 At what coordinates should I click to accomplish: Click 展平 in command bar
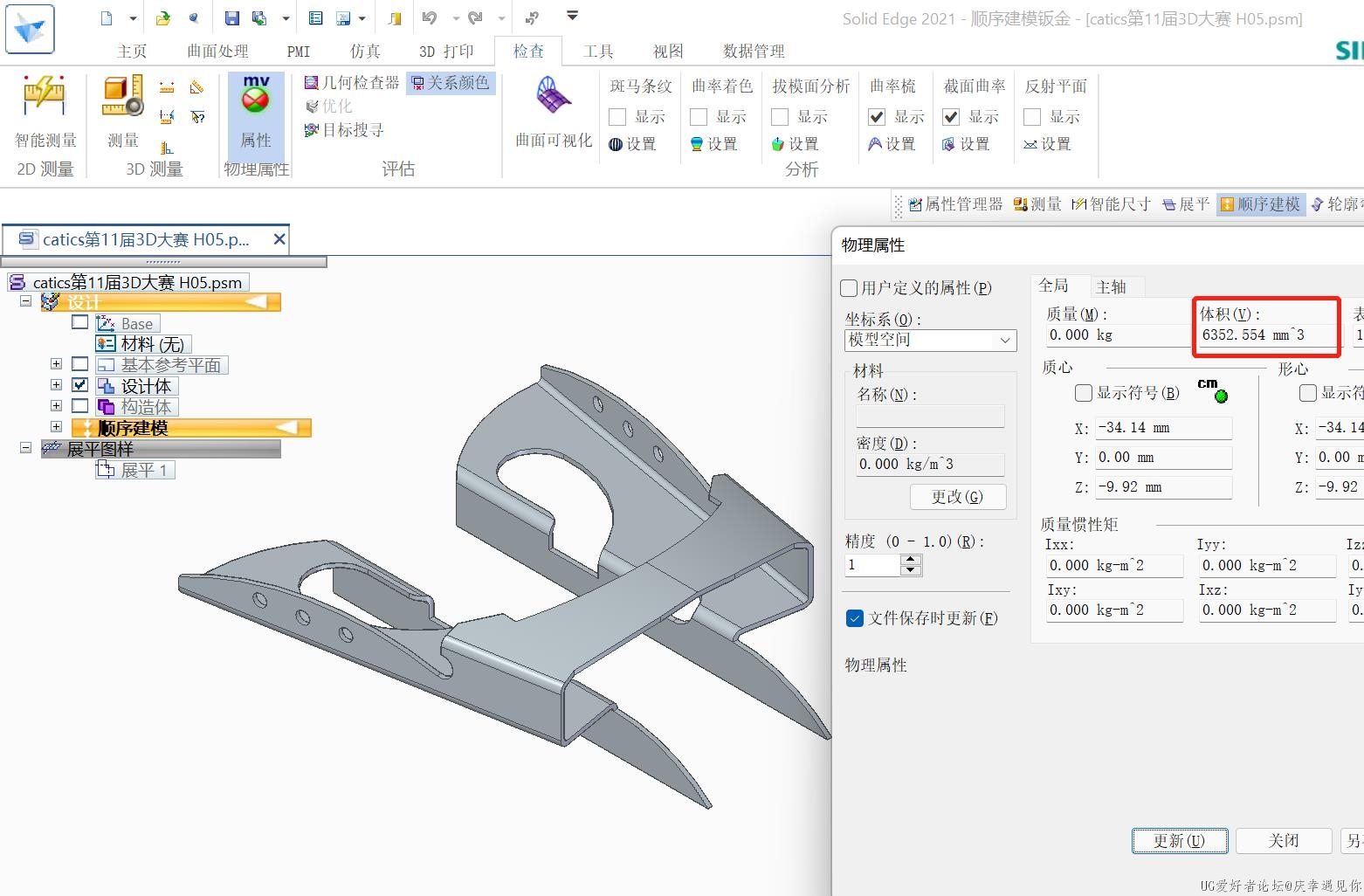click(x=1186, y=204)
